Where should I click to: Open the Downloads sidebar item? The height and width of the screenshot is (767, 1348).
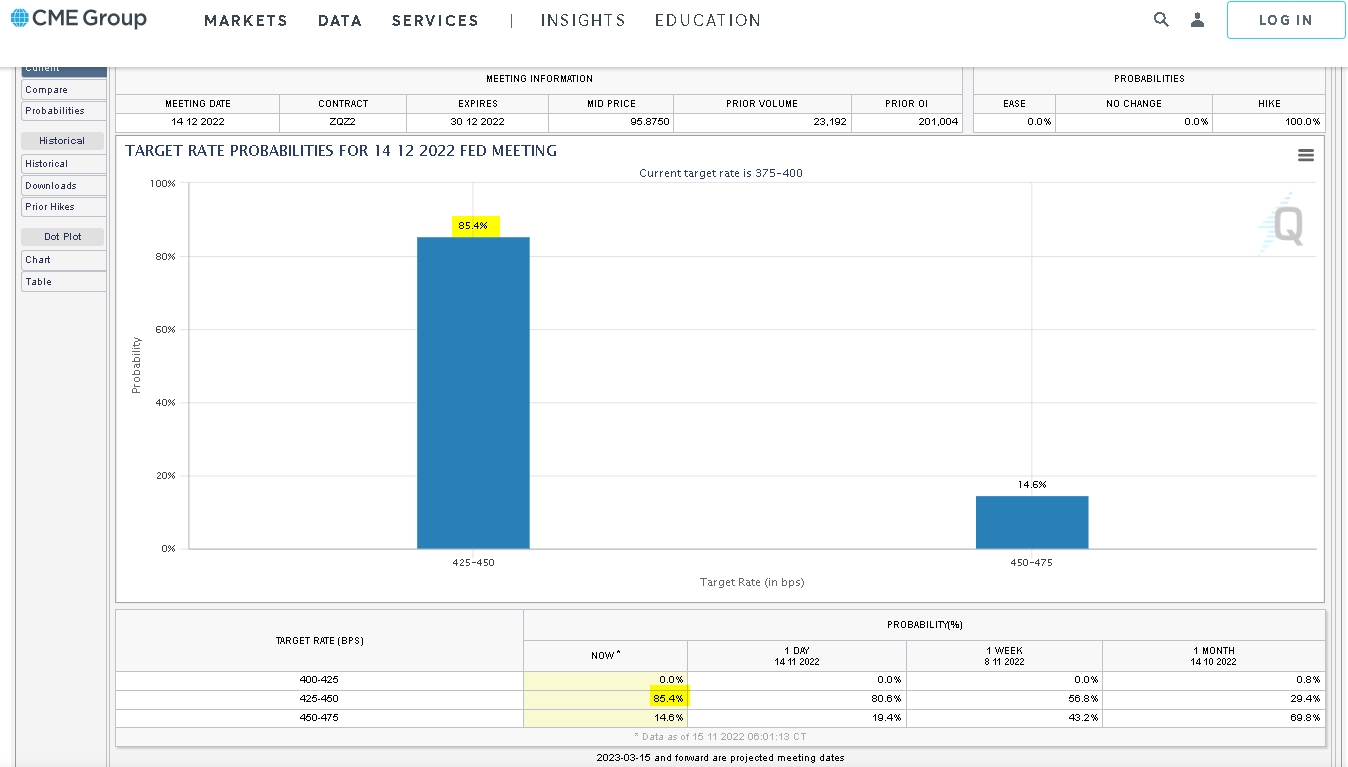click(64, 185)
